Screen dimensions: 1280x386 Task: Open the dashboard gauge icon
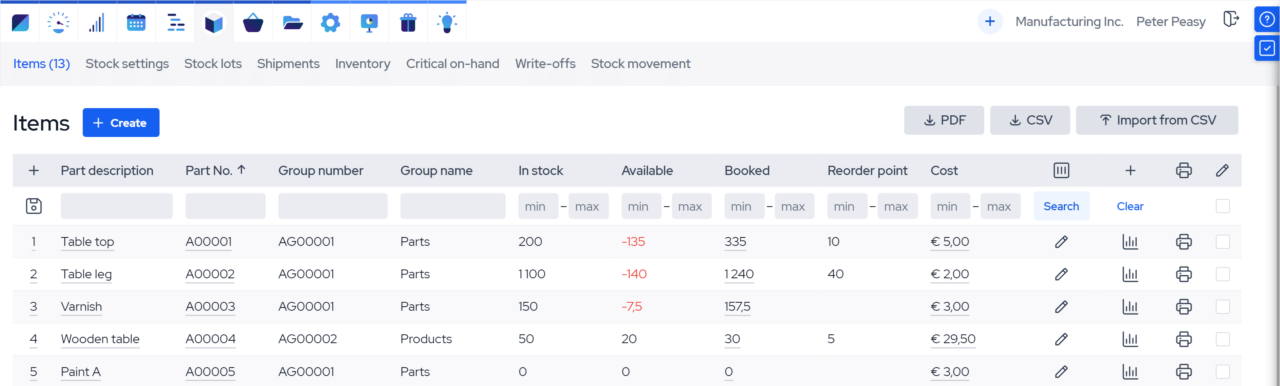click(x=58, y=21)
